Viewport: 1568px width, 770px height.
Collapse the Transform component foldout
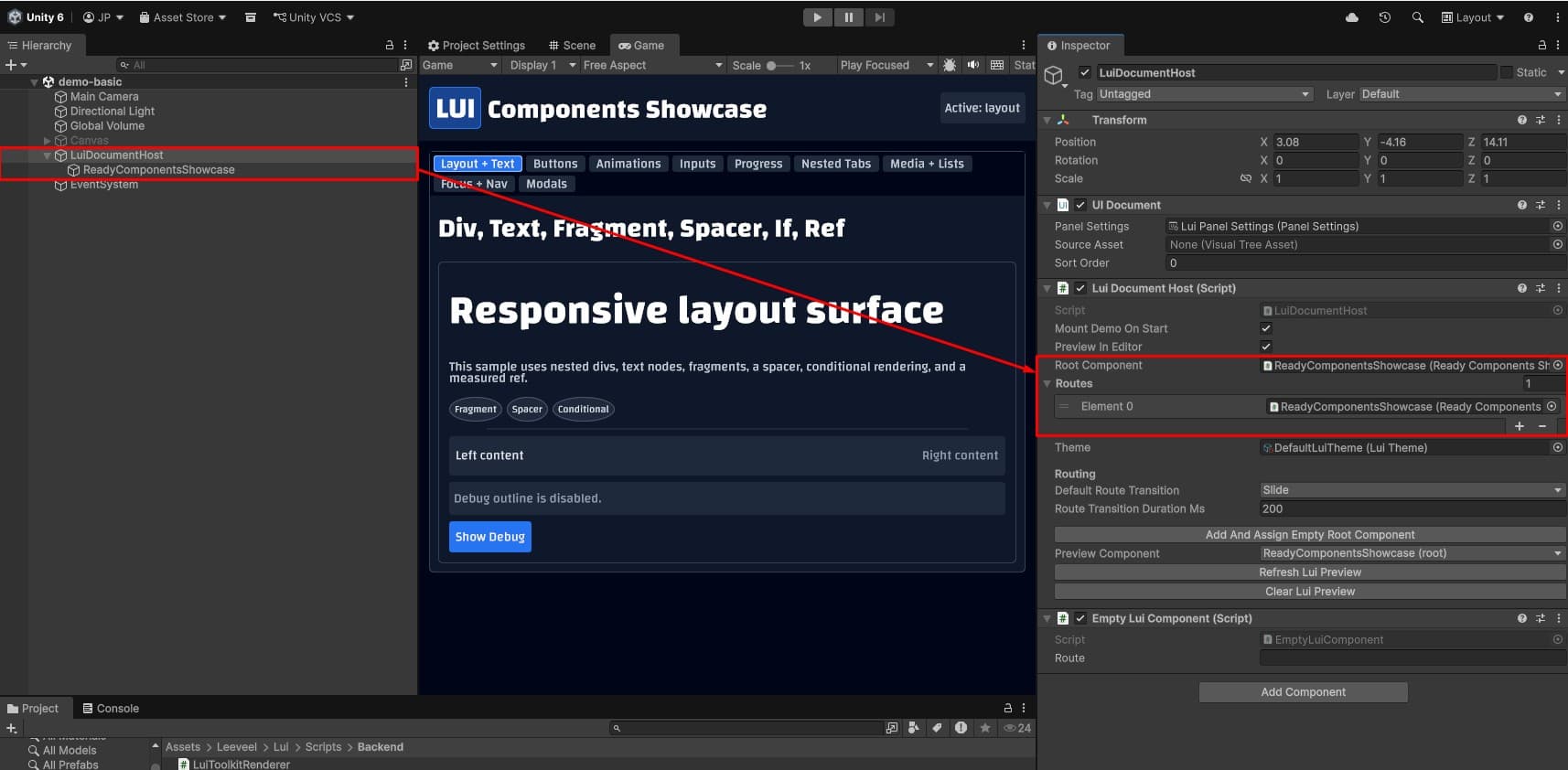(x=1047, y=120)
